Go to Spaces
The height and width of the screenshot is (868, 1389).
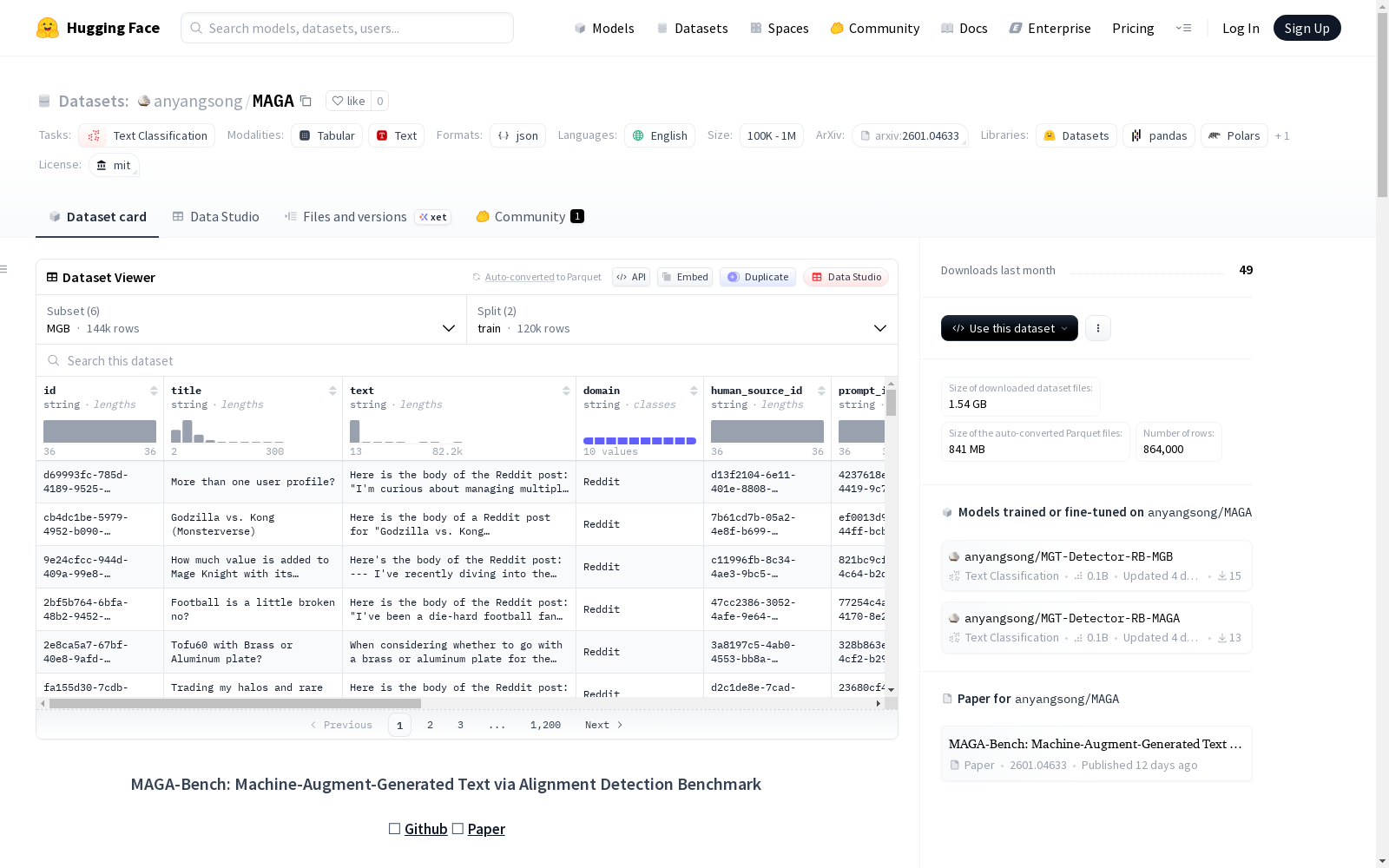pyautogui.click(x=780, y=28)
